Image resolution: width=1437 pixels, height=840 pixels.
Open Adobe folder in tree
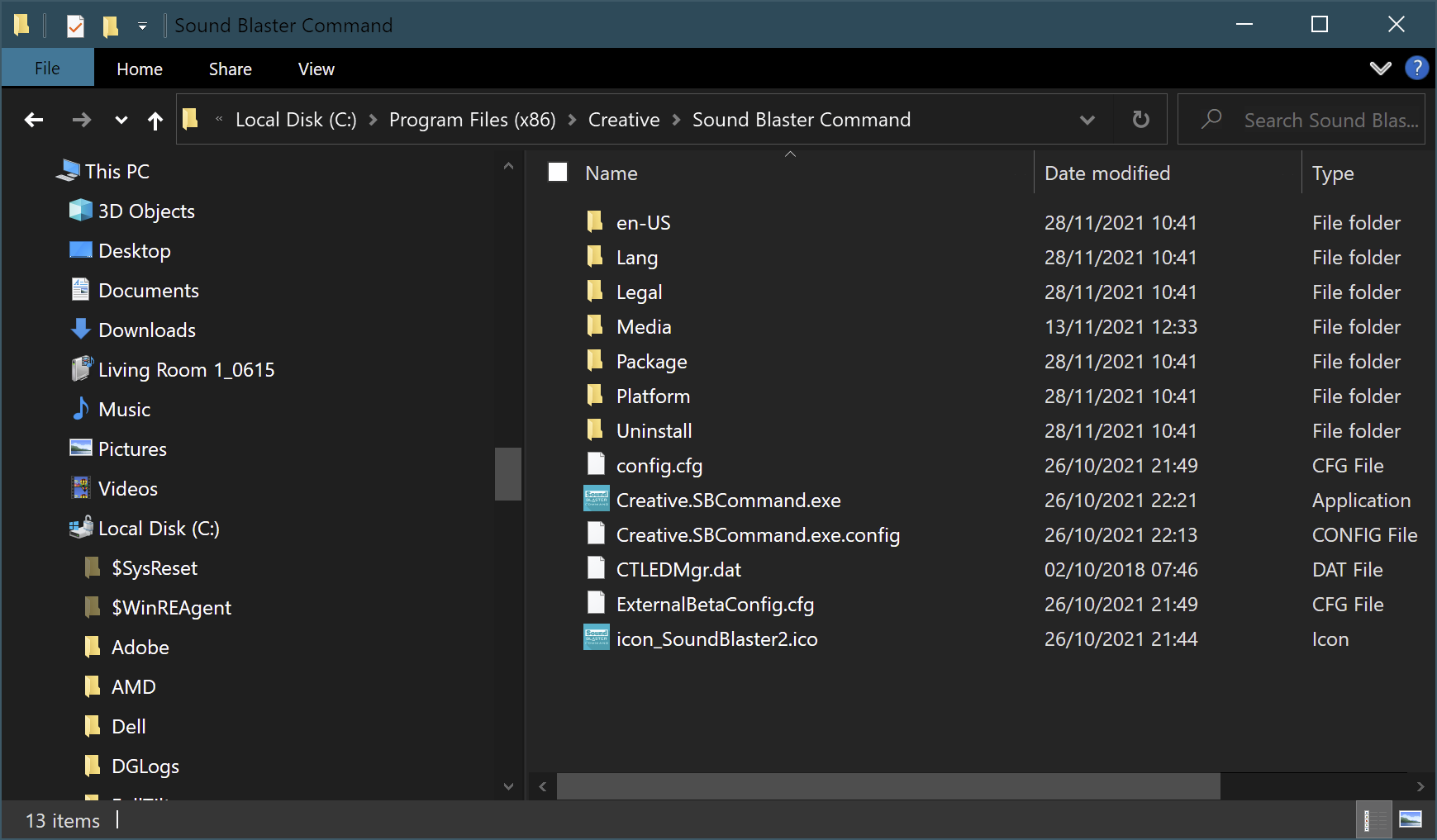(140, 648)
